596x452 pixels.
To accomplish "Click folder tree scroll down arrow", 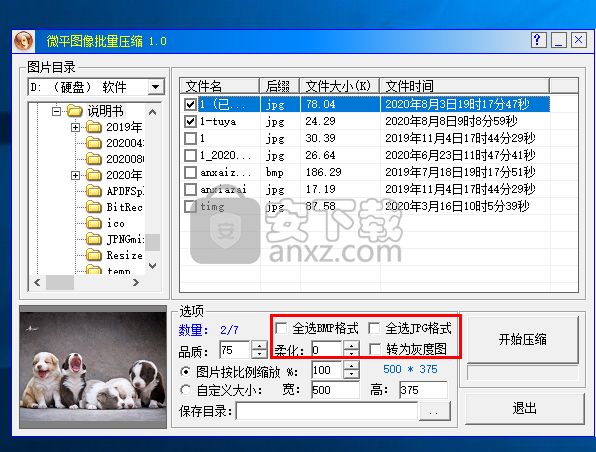I will pyautogui.click(x=153, y=266).
